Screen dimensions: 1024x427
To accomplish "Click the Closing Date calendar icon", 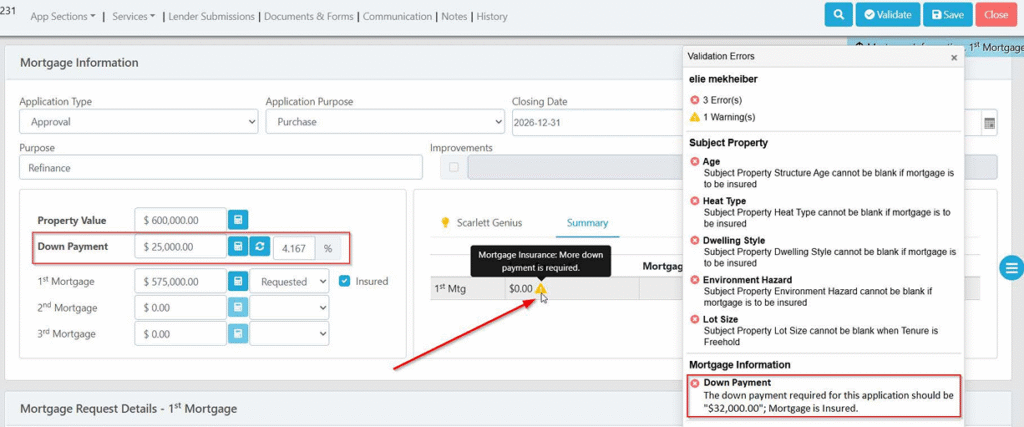I will click(989, 123).
